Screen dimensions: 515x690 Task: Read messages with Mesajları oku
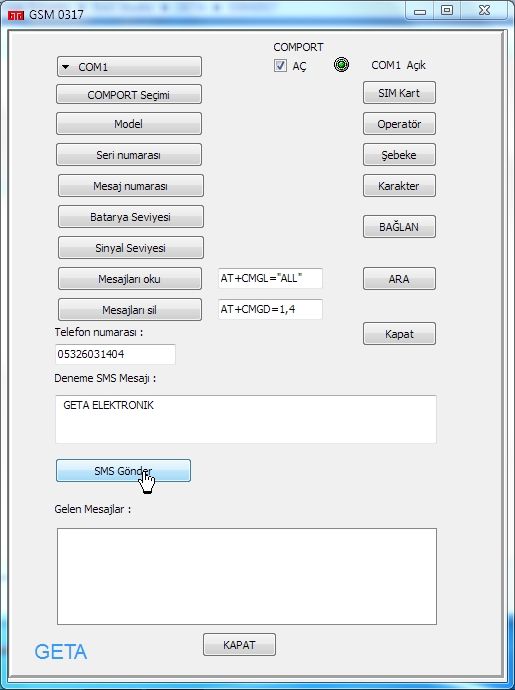(x=130, y=279)
